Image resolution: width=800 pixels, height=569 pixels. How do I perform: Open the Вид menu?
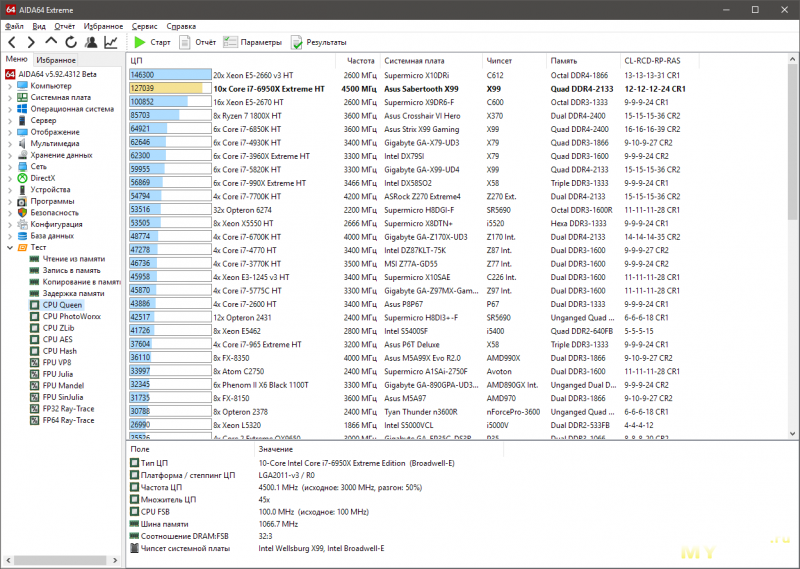39,26
